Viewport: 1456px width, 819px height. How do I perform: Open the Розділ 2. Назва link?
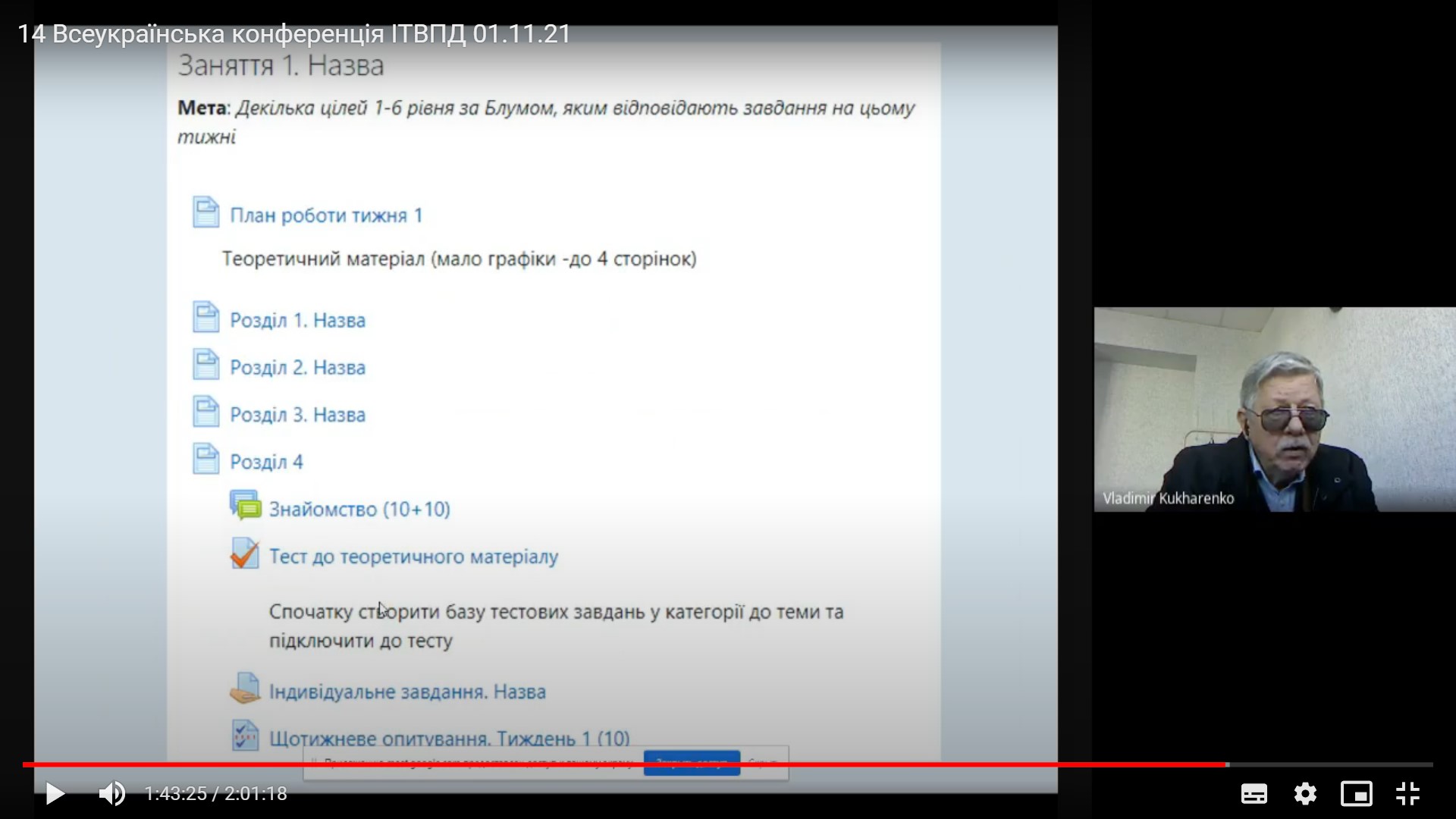click(297, 368)
